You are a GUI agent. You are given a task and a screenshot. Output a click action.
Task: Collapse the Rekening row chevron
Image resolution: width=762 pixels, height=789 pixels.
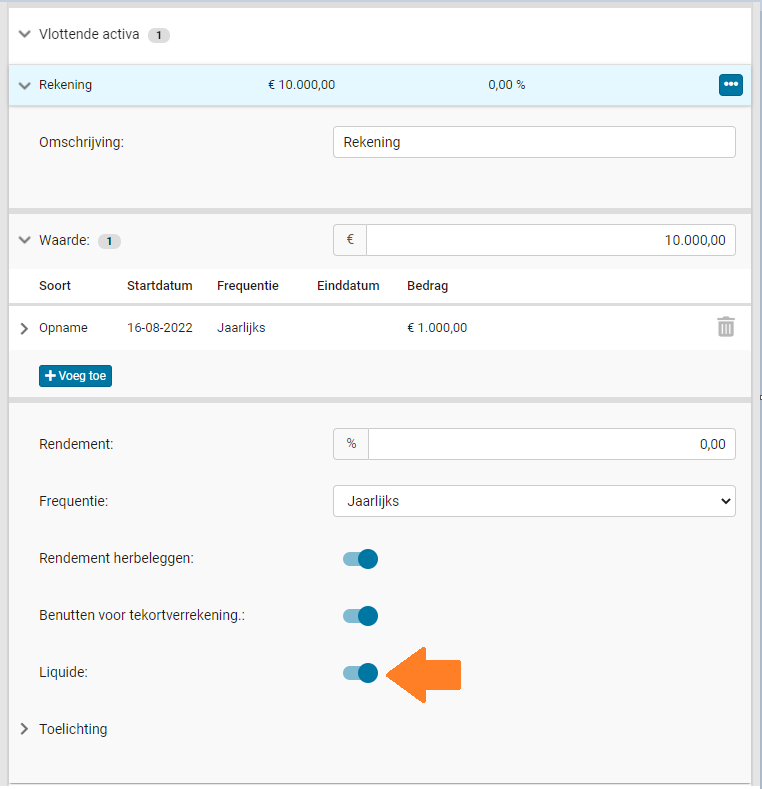[24, 85]
